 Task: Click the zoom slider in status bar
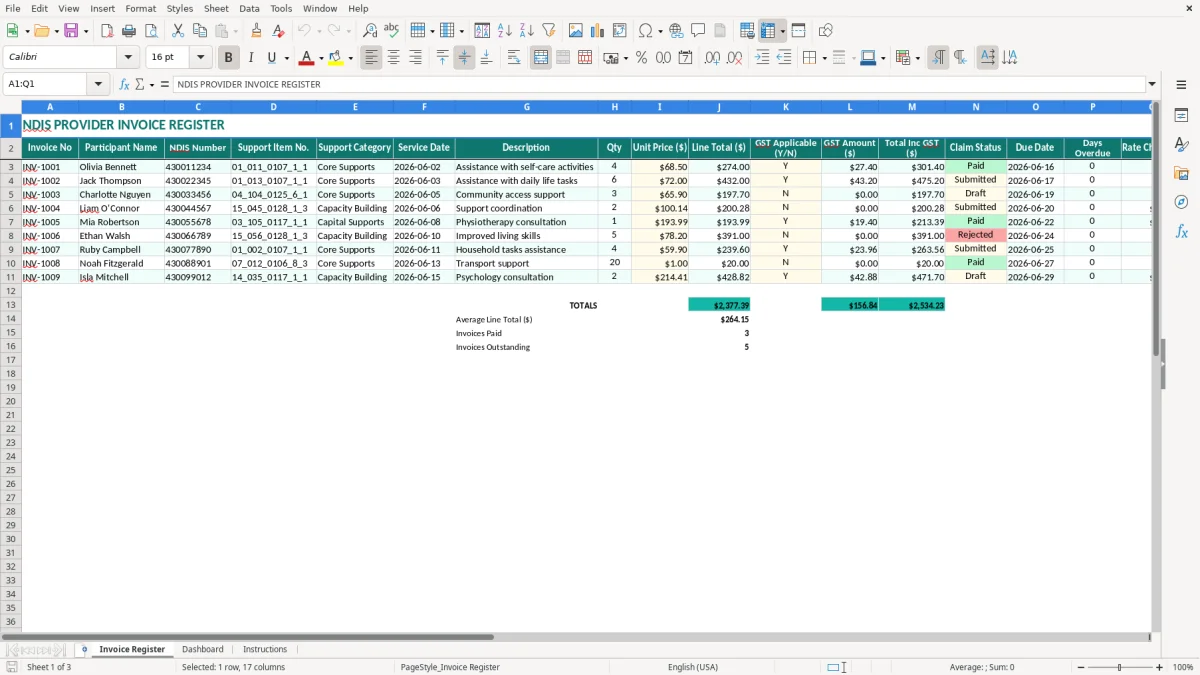point(1119,667)
